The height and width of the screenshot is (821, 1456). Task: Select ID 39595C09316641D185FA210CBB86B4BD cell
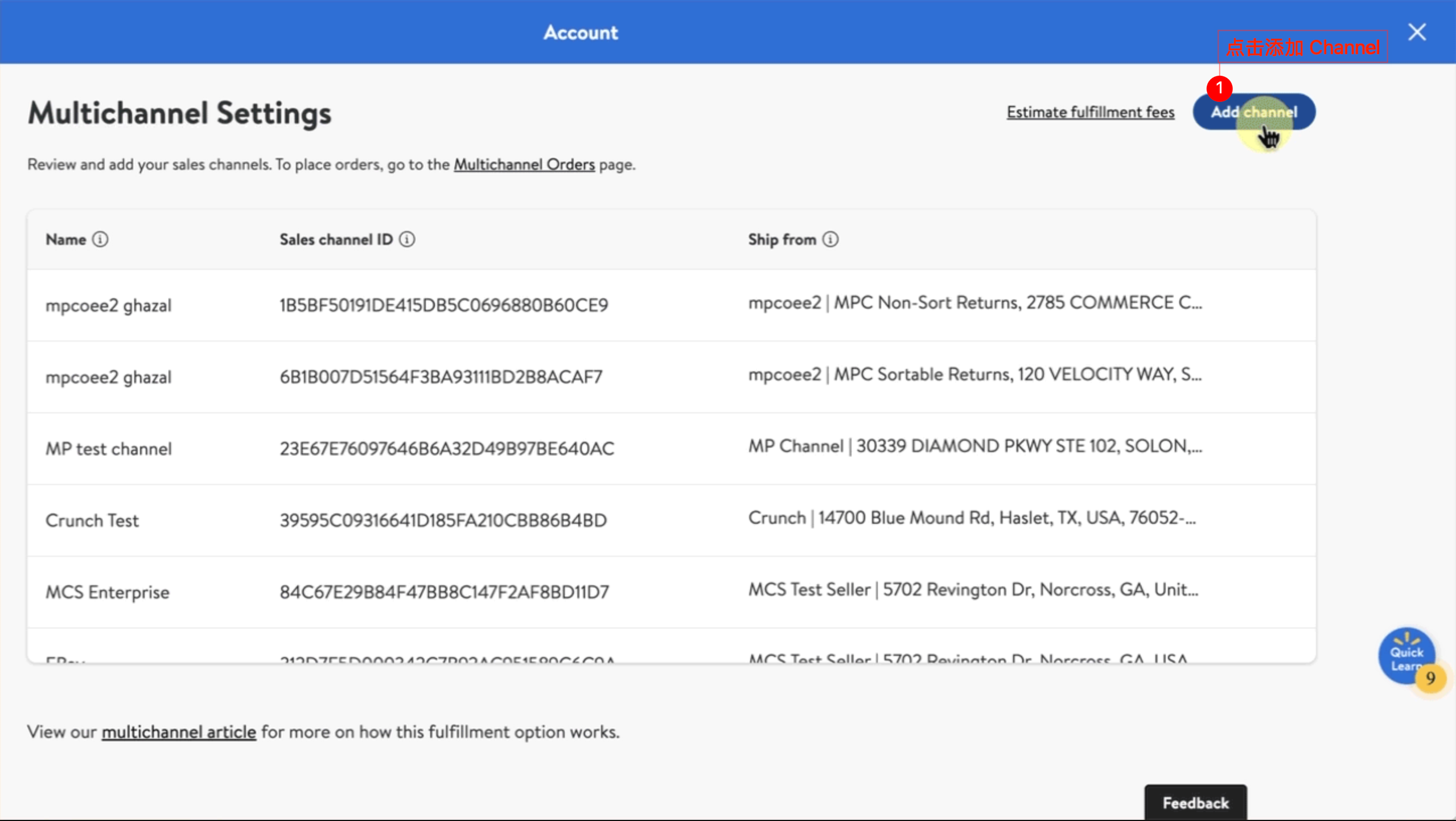coord(443,520)
